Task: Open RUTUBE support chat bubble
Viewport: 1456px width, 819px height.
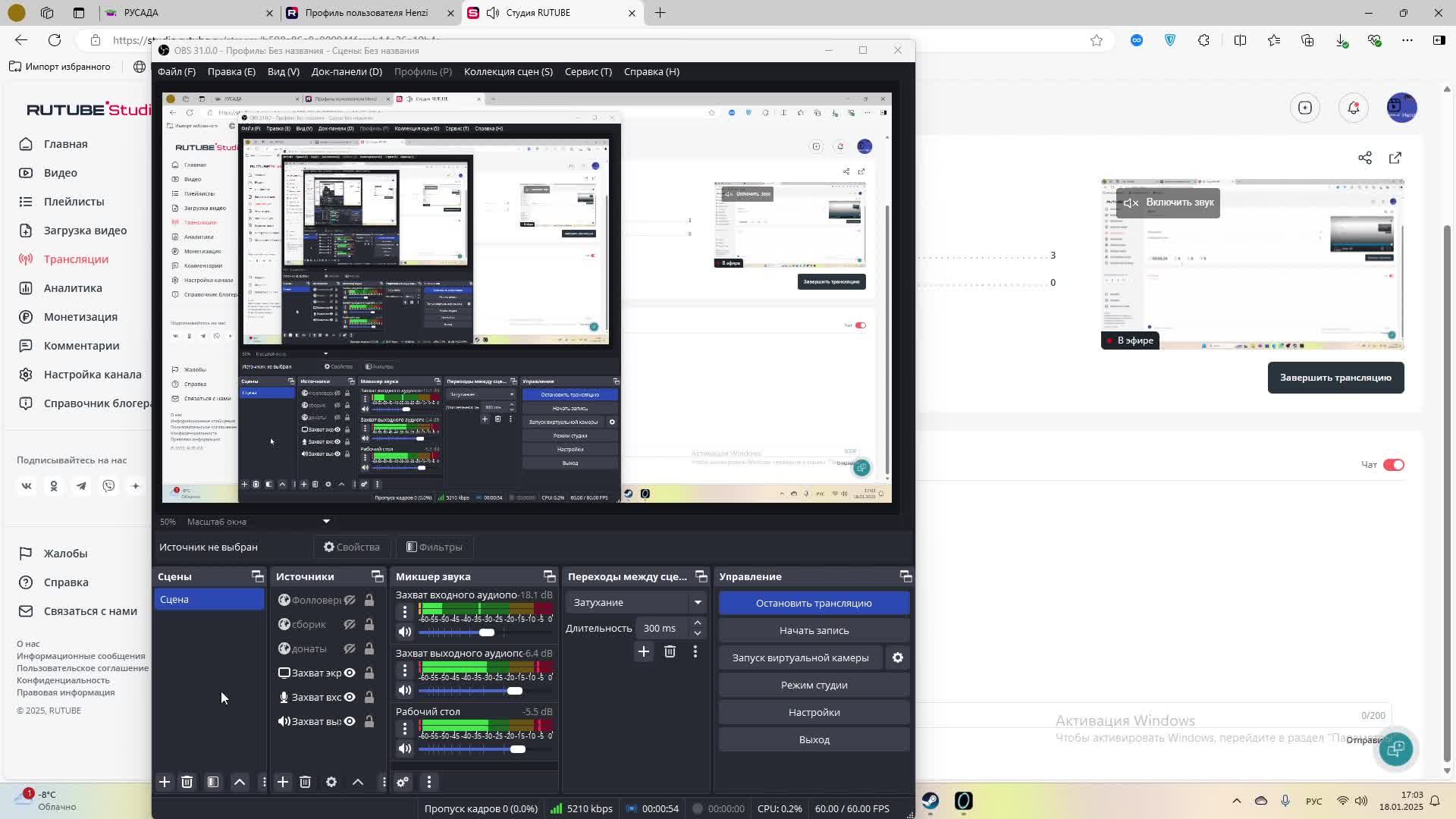Action: 1396,749
